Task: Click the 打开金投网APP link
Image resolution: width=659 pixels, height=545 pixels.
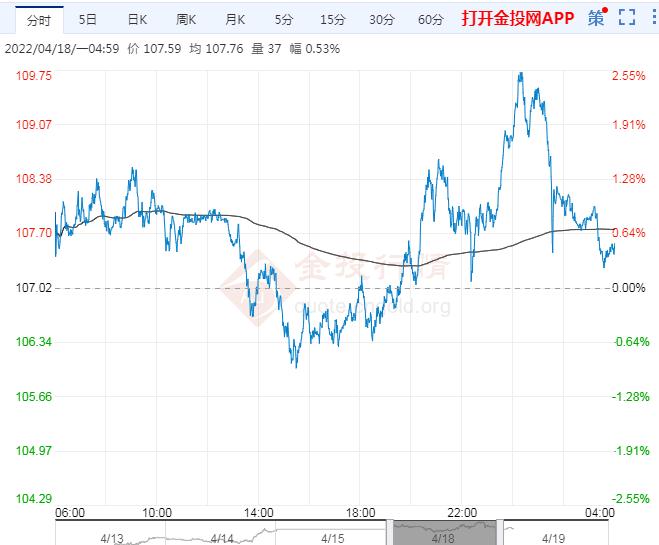Action: tap(518, 18)
